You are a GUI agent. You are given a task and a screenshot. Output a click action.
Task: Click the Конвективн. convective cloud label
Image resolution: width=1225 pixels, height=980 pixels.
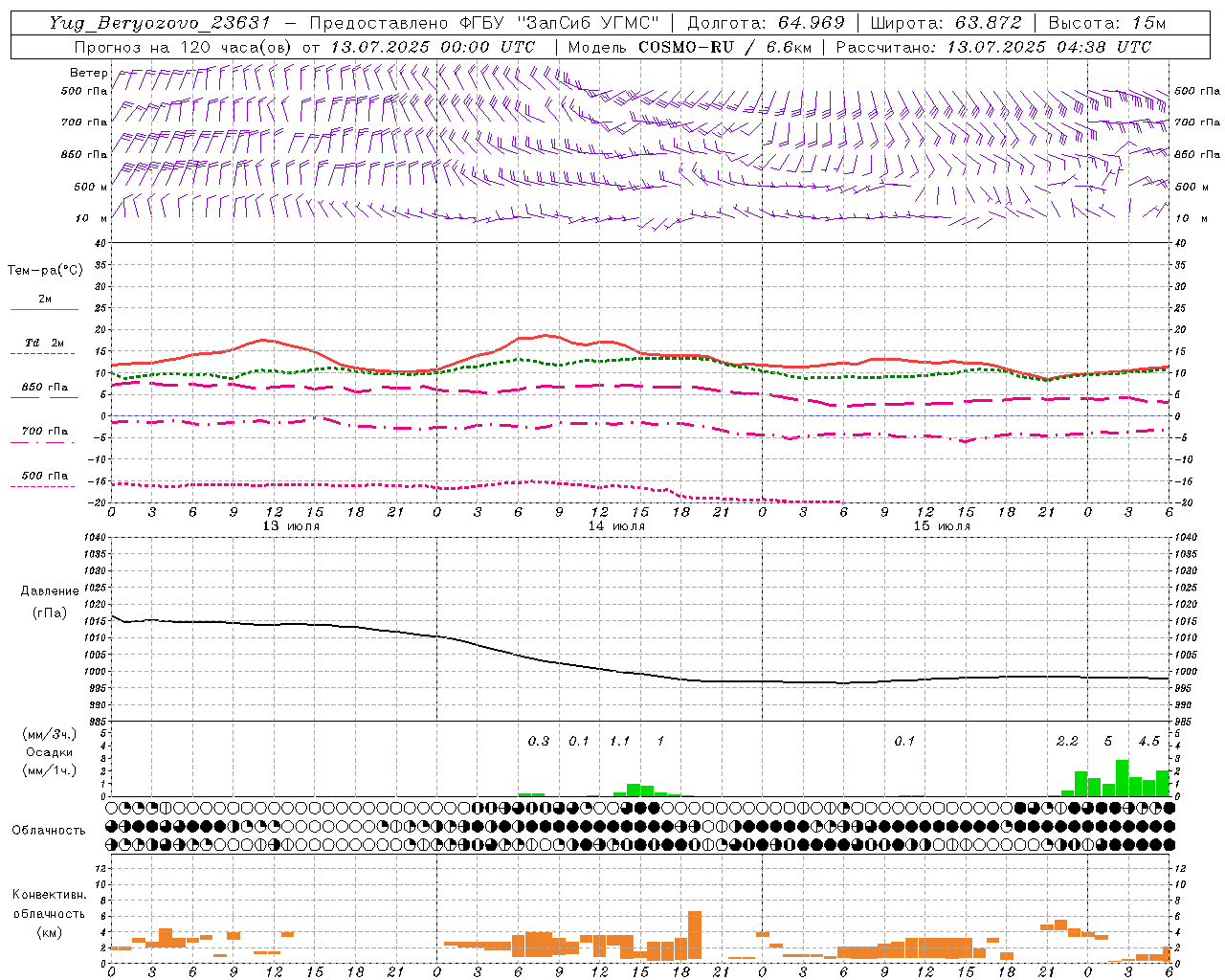tap(49, 895)
